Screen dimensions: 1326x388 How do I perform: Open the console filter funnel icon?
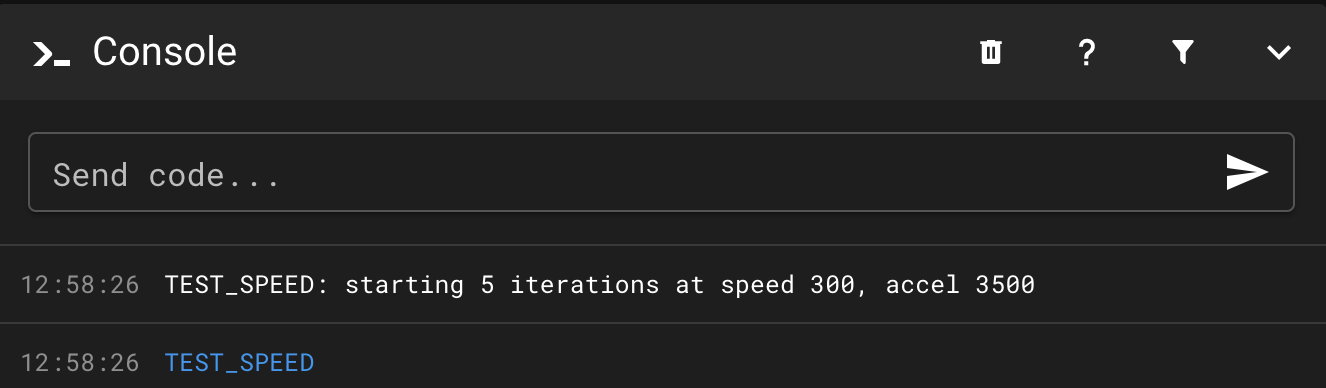point(1183,52)
